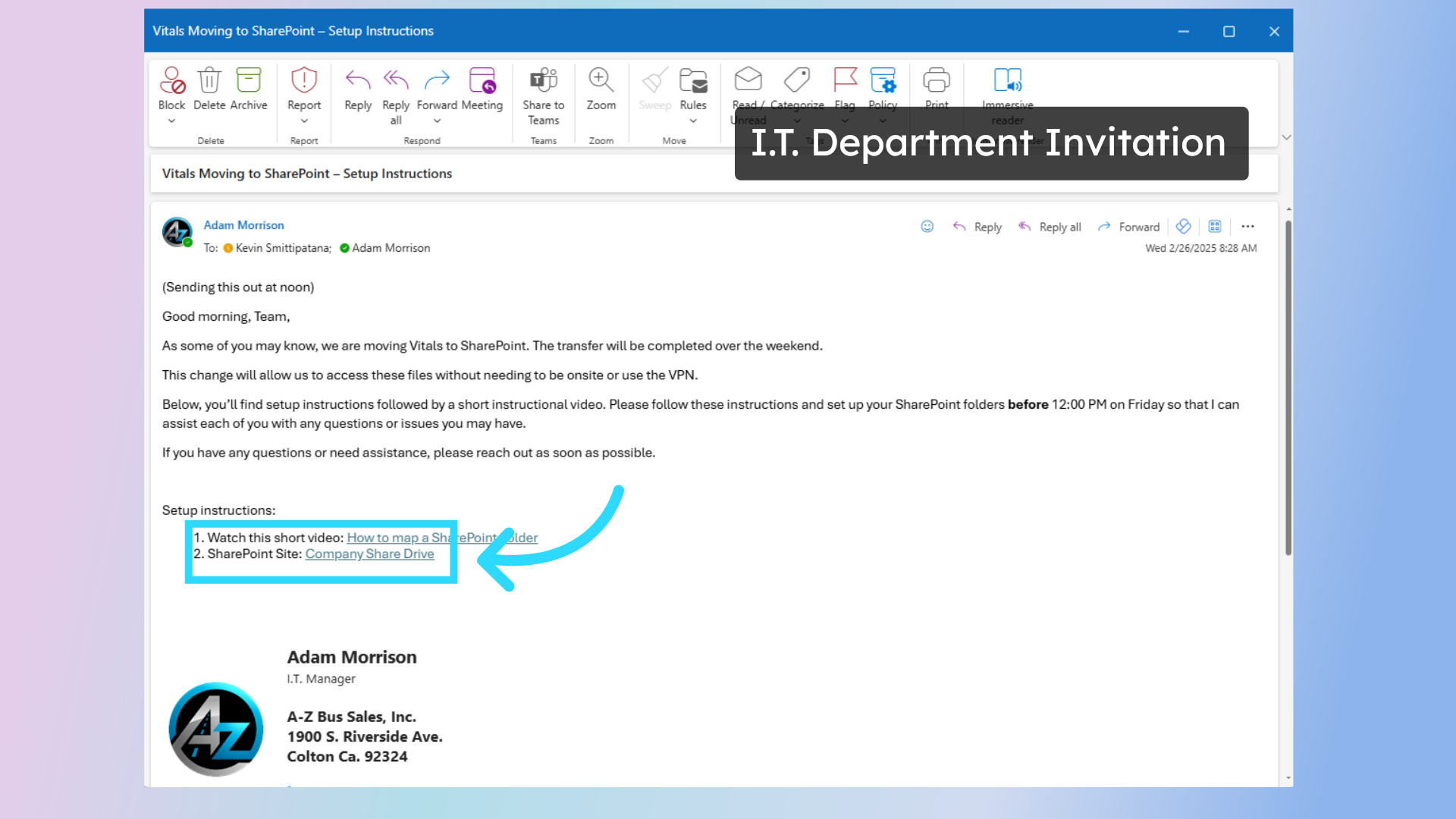Click the signature name Adam Morrison

click(x=352, y=657)
